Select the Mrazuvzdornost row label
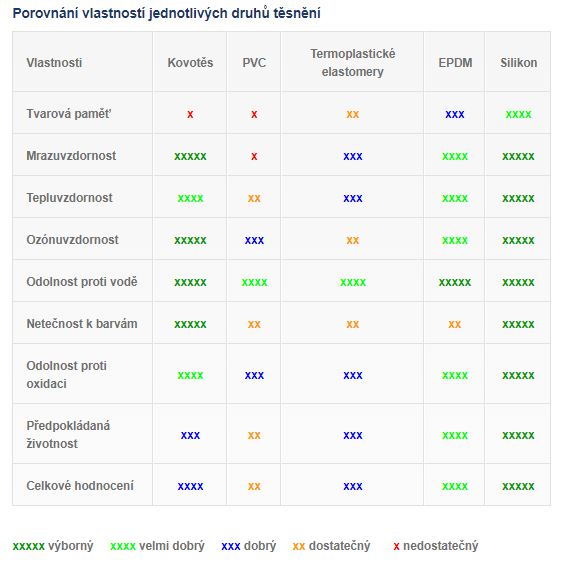The image size is (574, 565). coord(71,156)
